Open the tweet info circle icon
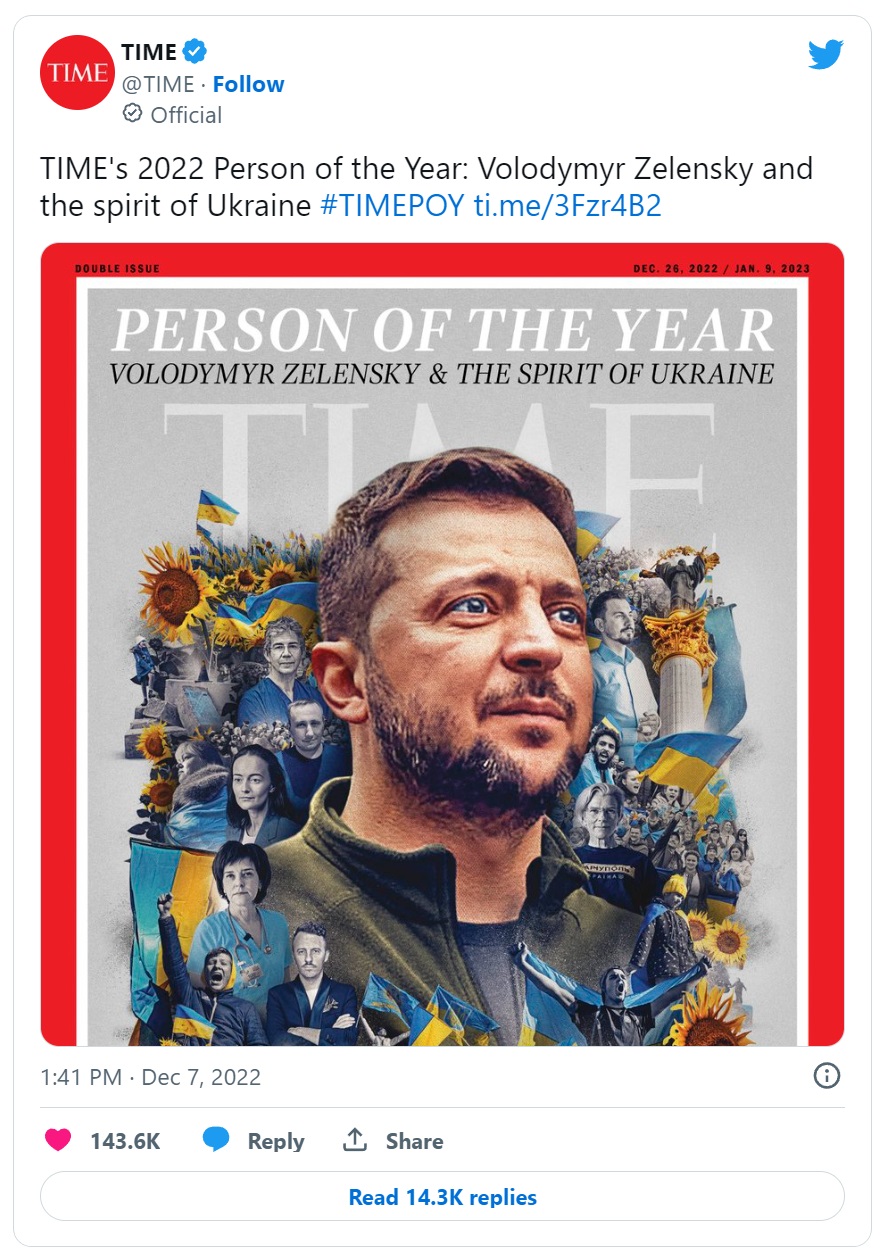The width and height of the screenshot is (880, 1255). [827, 1076]
